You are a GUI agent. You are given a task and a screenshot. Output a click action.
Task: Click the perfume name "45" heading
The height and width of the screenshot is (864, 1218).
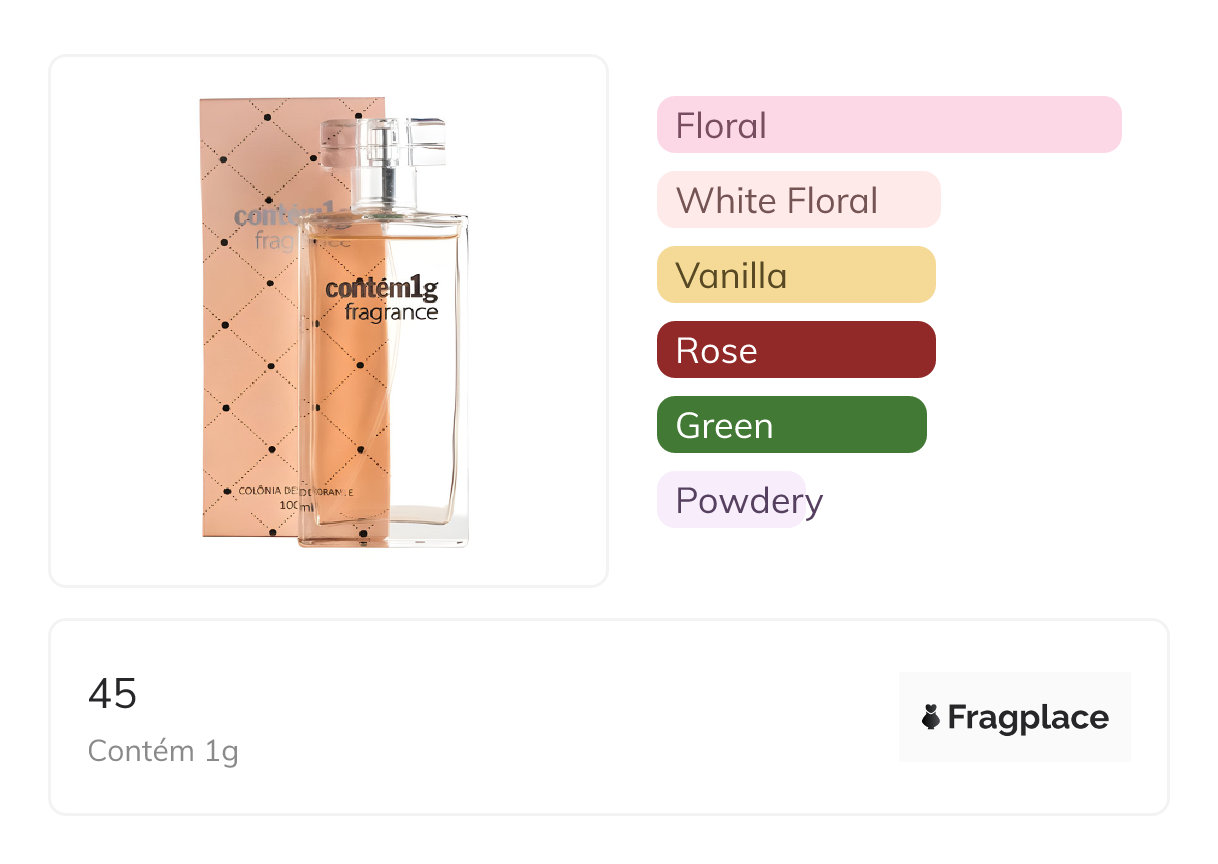113,693
